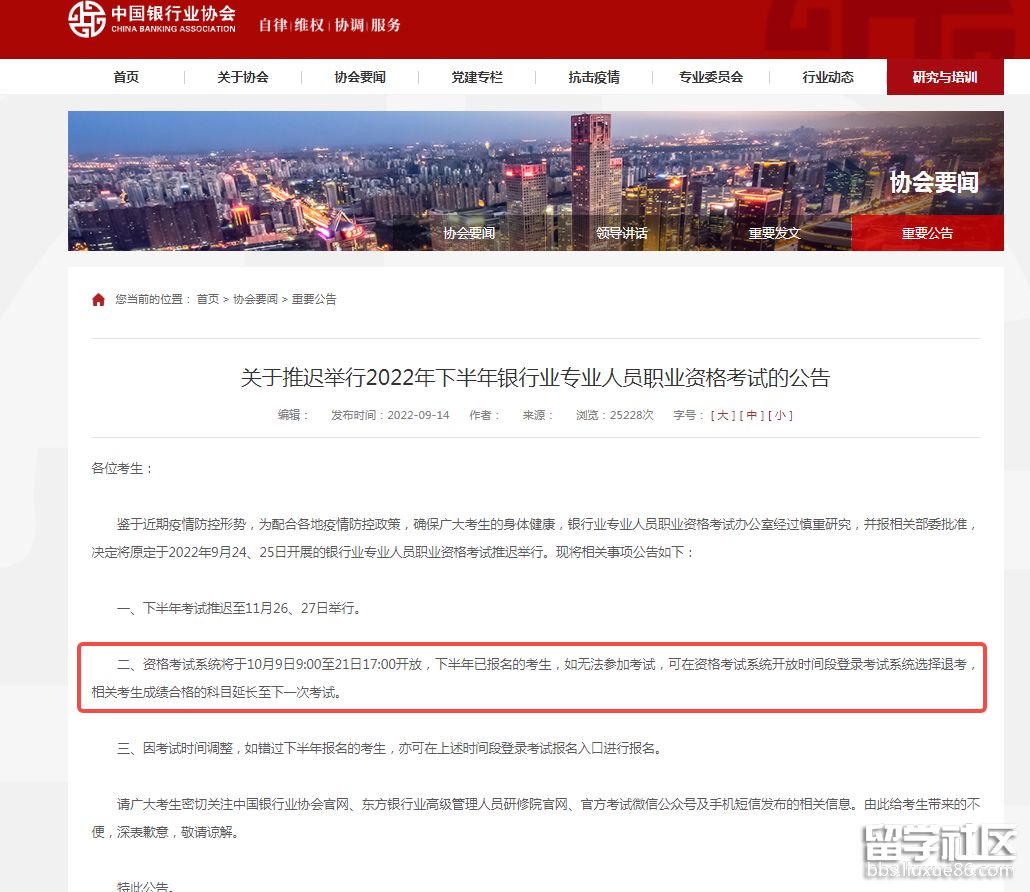Screen dimensions: 1030x892
Task: Set font size to large [大]
Action: [x=723, y=415]
